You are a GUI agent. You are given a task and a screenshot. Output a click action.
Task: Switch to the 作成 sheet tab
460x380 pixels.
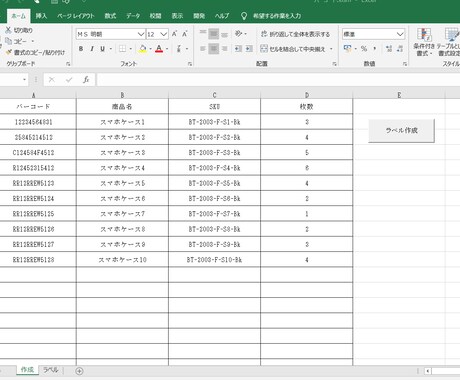(27, 370)
